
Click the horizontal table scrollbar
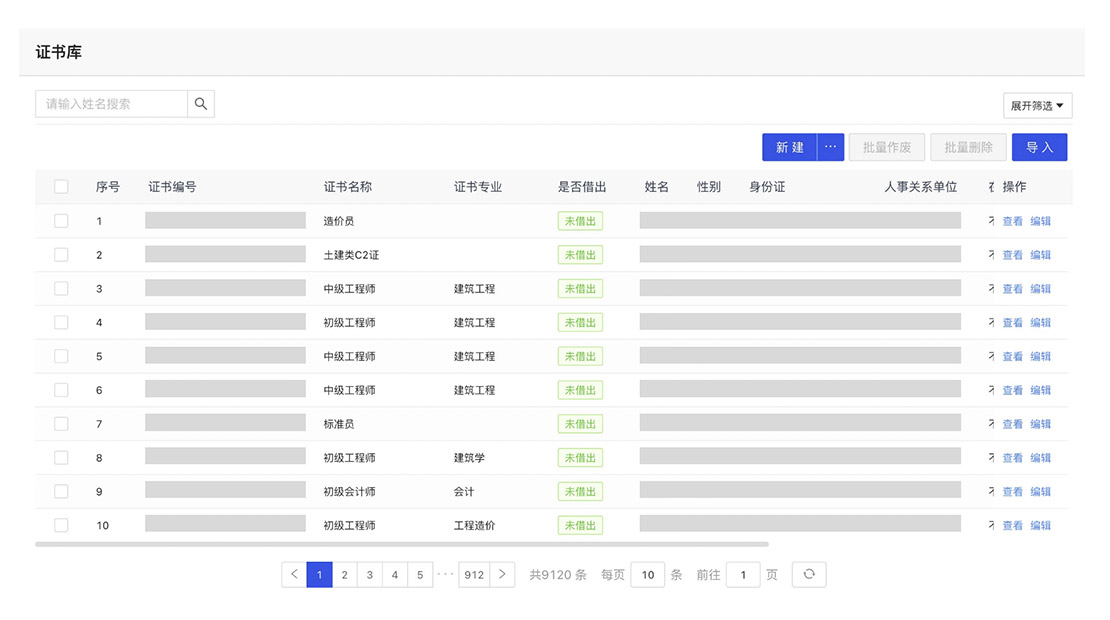click(x=401, y=544)
